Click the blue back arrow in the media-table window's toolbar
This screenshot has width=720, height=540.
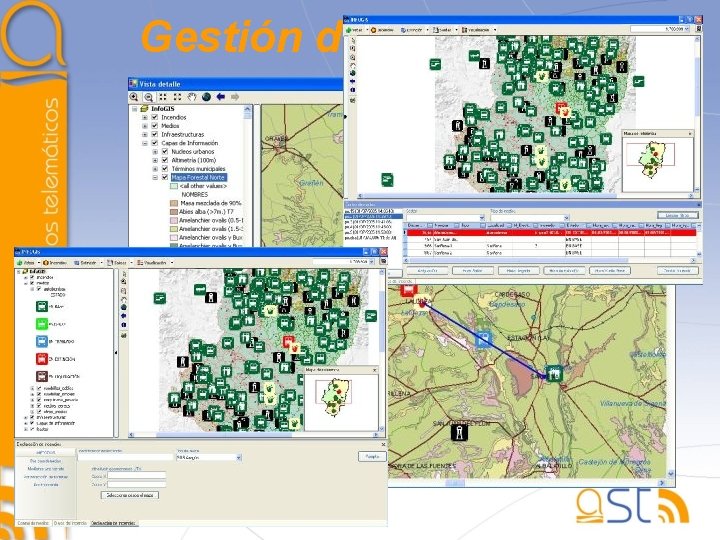[353, 81]
